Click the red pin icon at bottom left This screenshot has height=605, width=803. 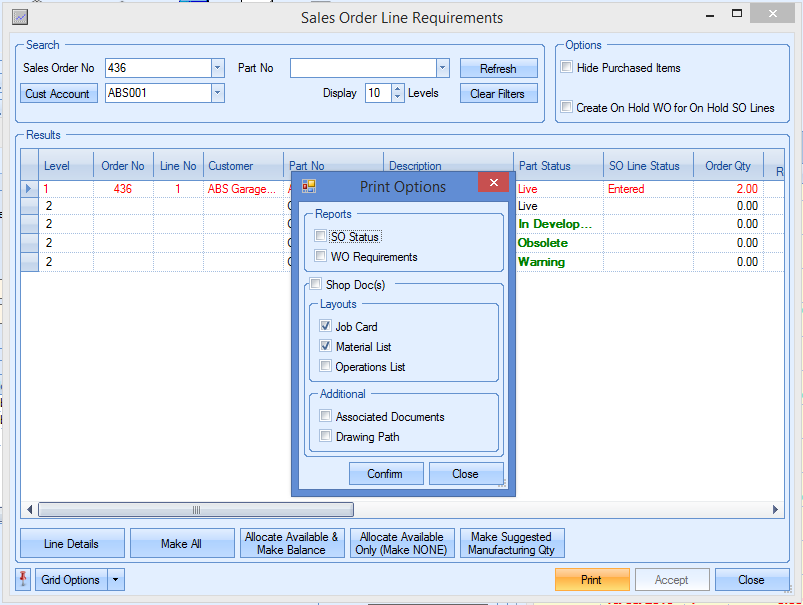click(24, 580)
